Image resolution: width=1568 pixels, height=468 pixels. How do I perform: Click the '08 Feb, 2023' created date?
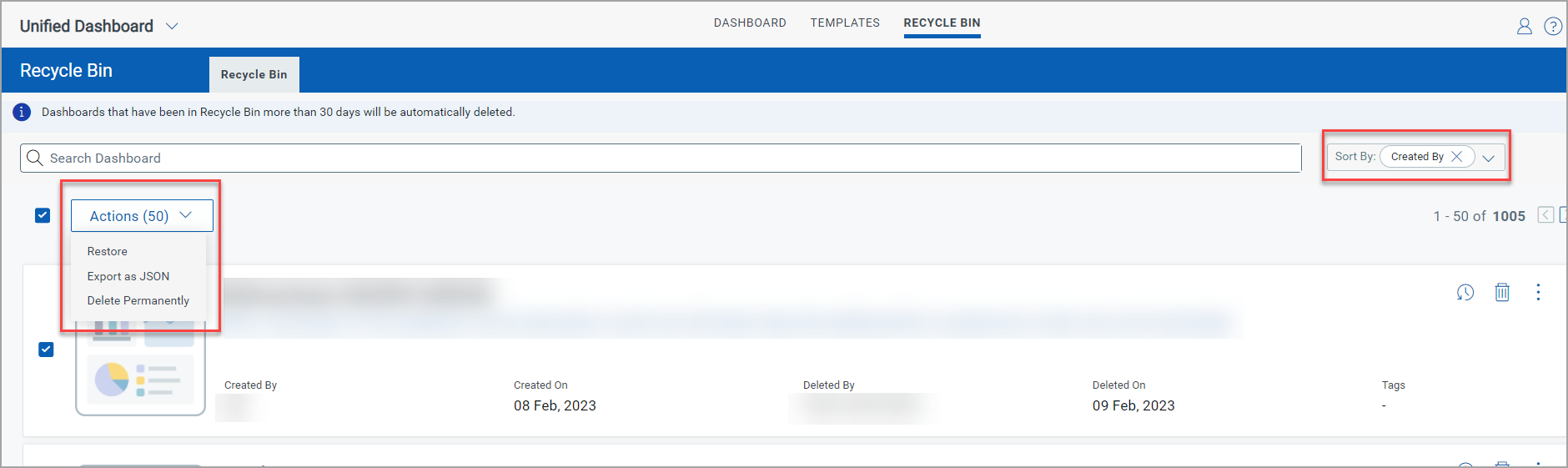click(555, 405)
